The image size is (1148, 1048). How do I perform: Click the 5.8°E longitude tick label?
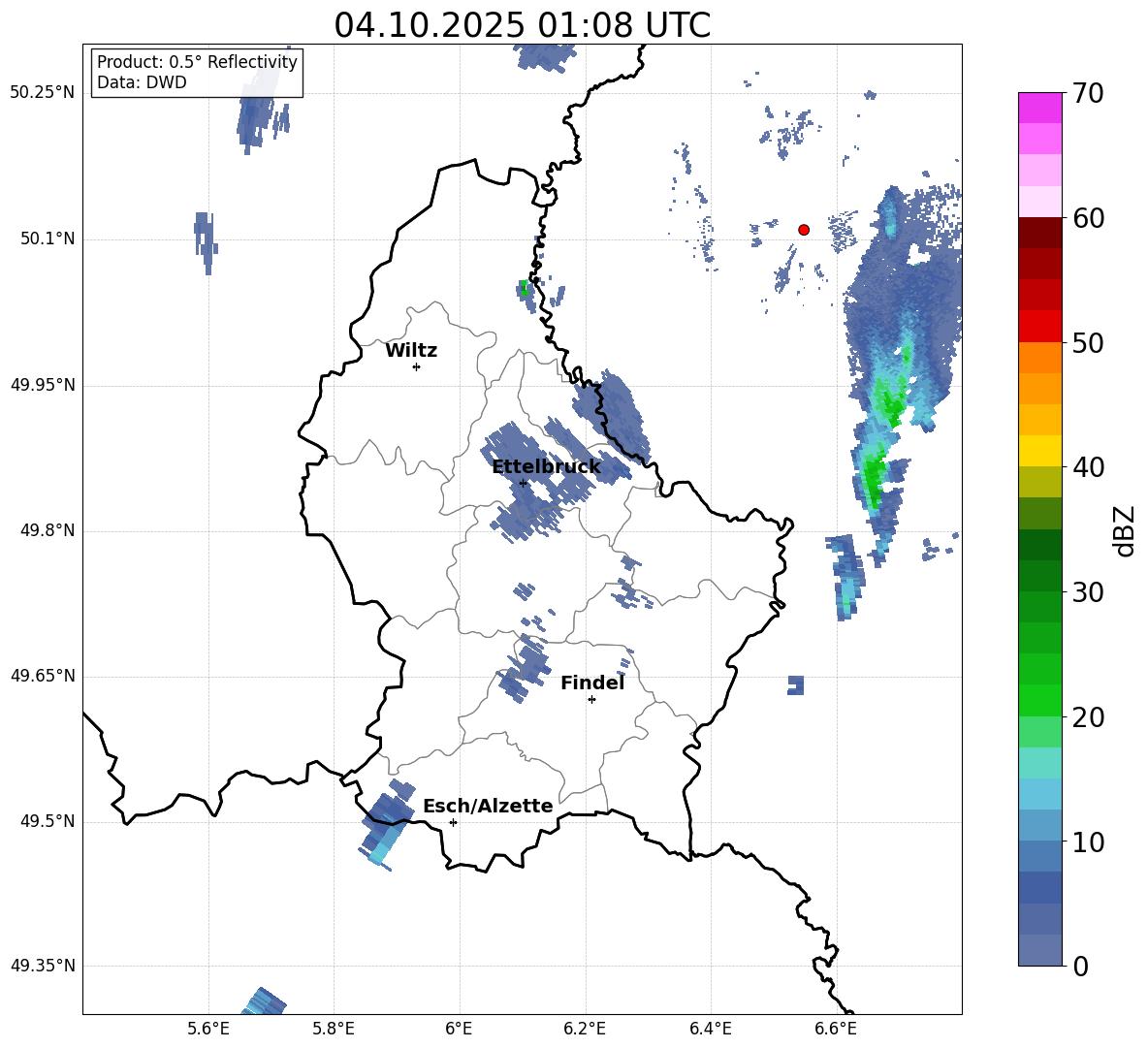coord(334,1029)
